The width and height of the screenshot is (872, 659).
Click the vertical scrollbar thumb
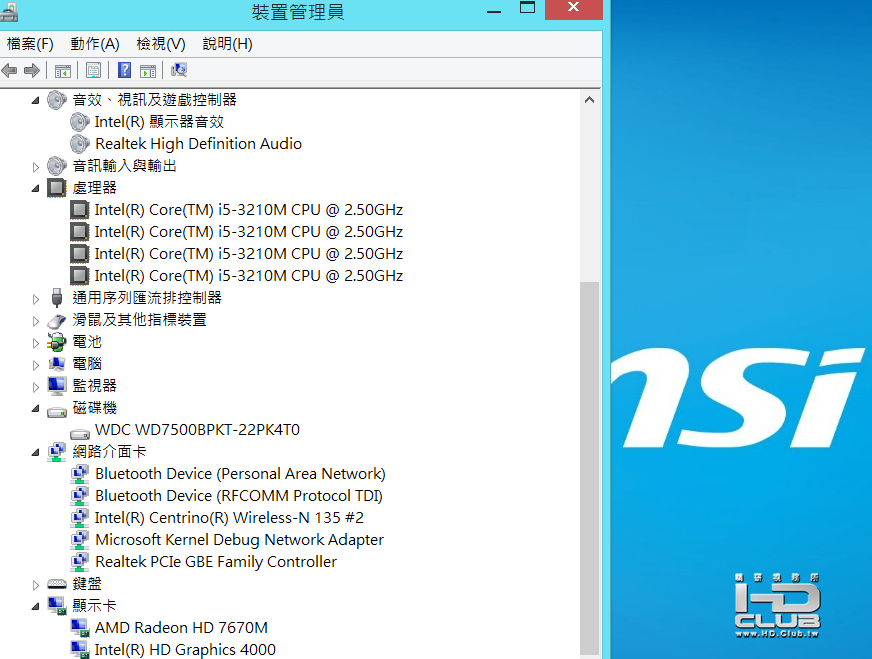tap(589, 468)
